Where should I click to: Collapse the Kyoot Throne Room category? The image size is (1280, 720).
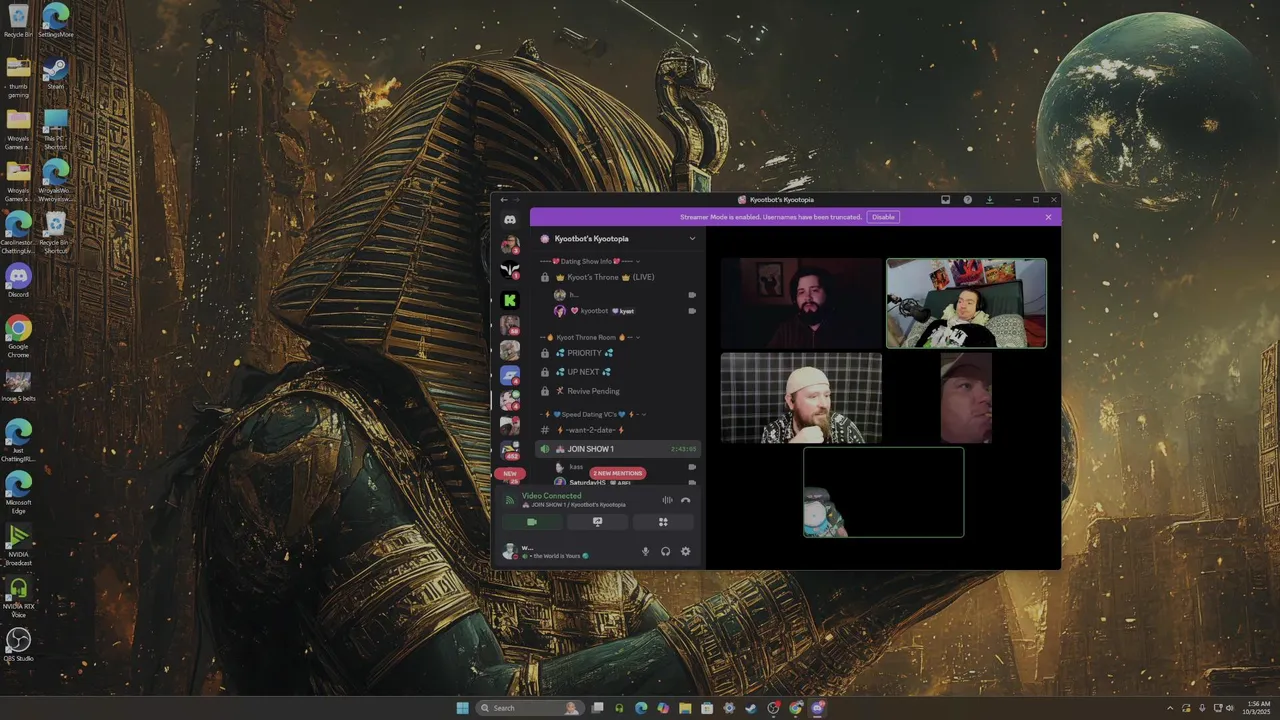tap(590, 337)
